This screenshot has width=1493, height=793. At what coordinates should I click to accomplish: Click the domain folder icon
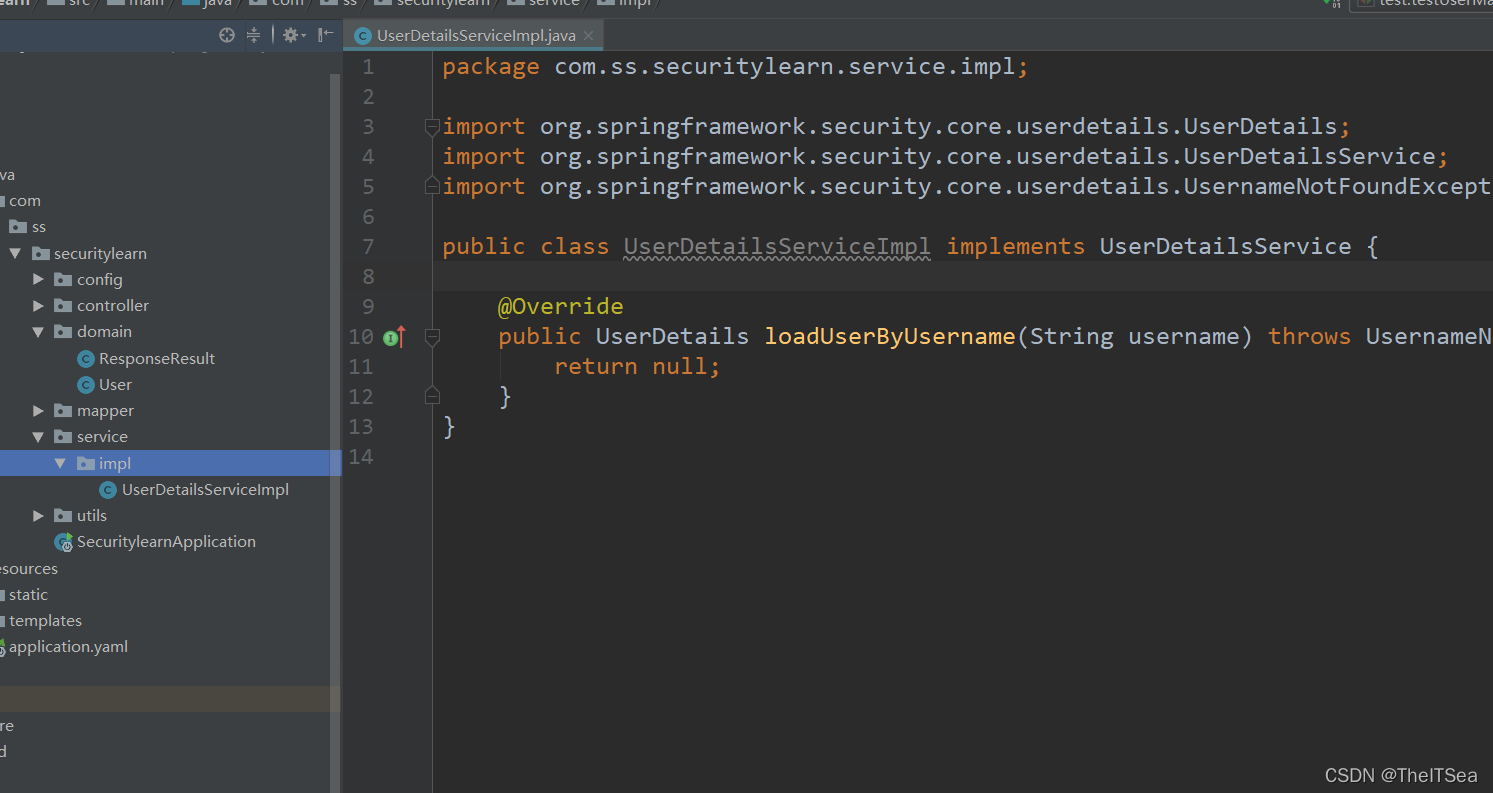pos(63,332)
